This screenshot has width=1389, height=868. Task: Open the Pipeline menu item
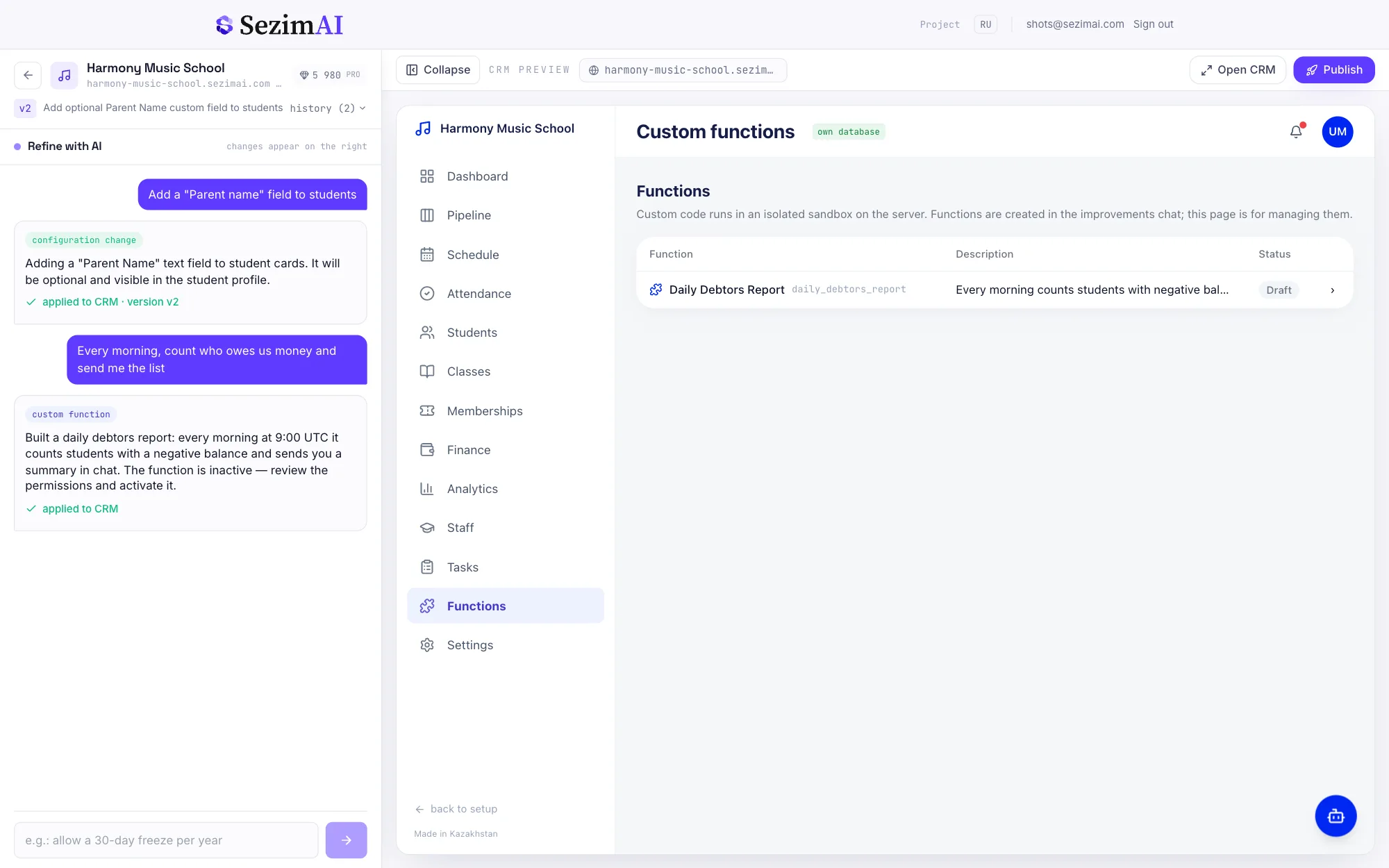click(x=506, y=215)
